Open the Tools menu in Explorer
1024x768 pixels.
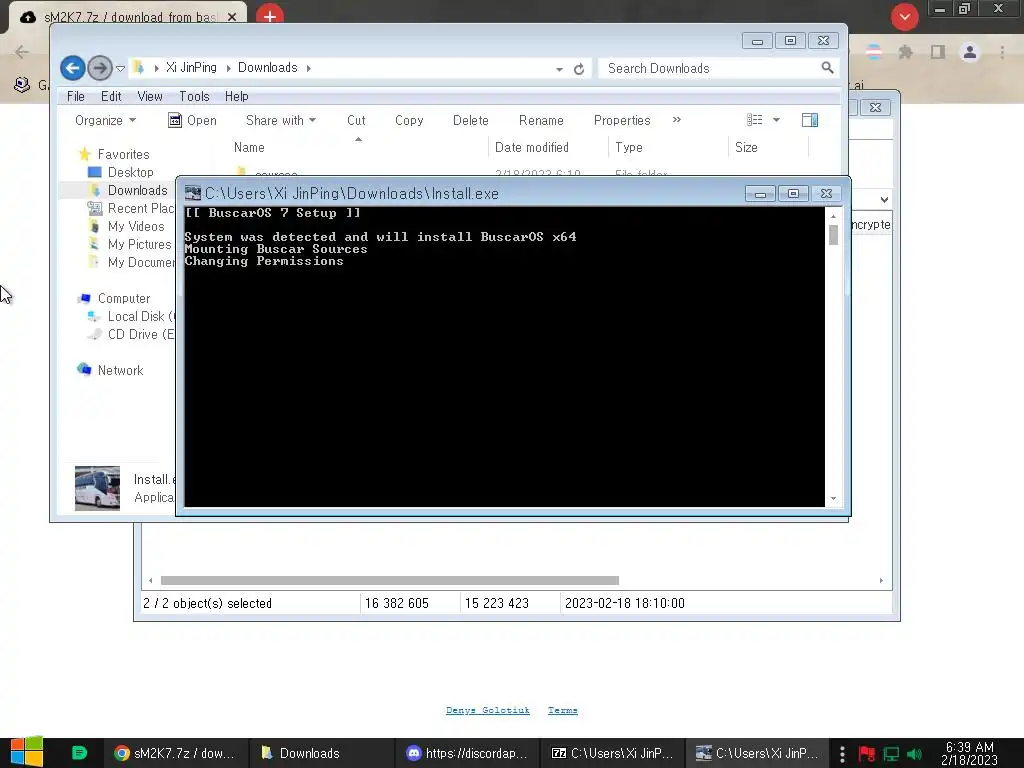pyautogui.click(x=194, y=96)
